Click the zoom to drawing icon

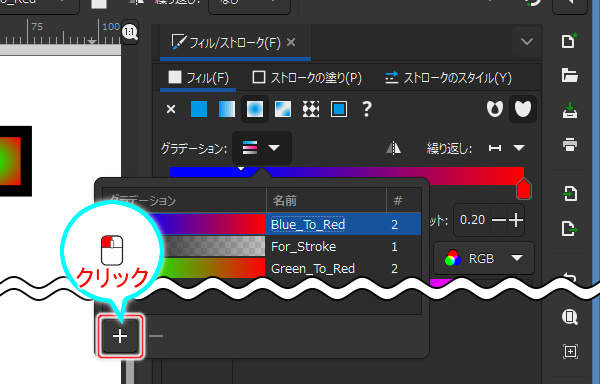pos(570,351)
